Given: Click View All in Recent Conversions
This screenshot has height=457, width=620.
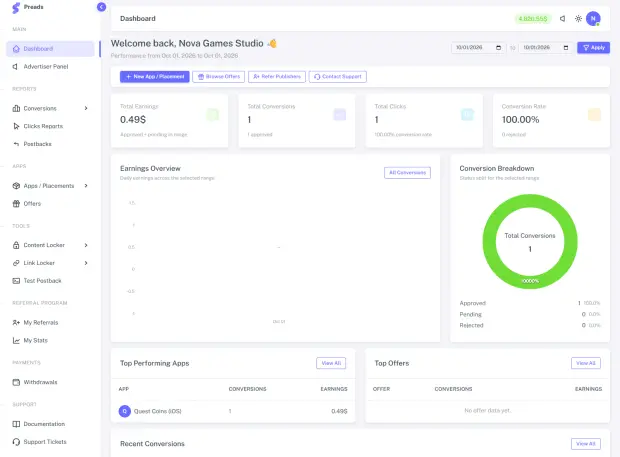Looking at the screenshot, I should coord(586,444).
